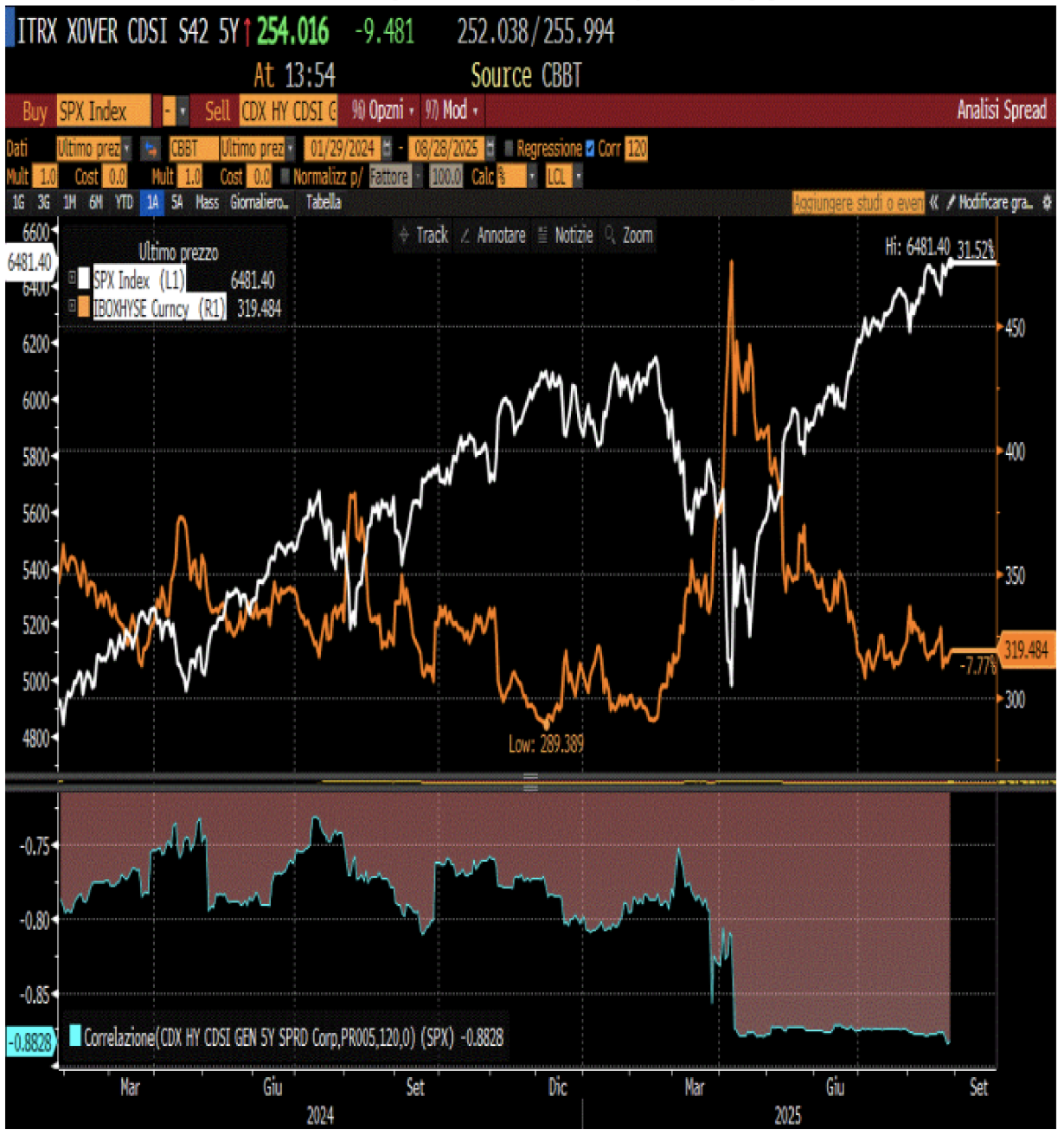1064x1135 pixels.
Task: Expand the IBOXHYSE Curncy legend entry box
Action: tap(72, 306)
